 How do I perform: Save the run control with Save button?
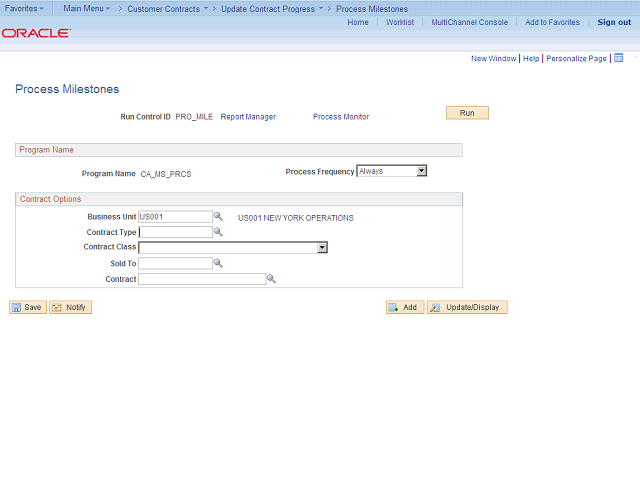27,307
